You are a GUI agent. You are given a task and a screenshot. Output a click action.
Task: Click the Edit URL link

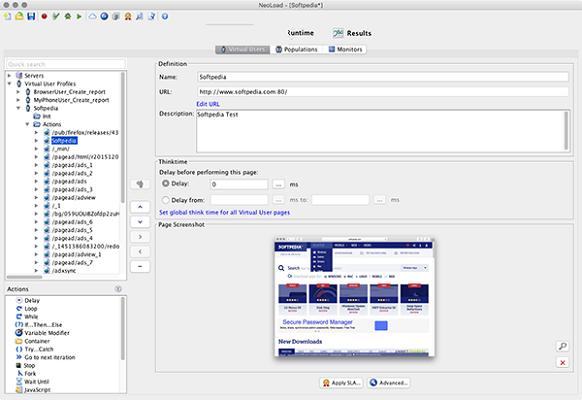(208, 104)
